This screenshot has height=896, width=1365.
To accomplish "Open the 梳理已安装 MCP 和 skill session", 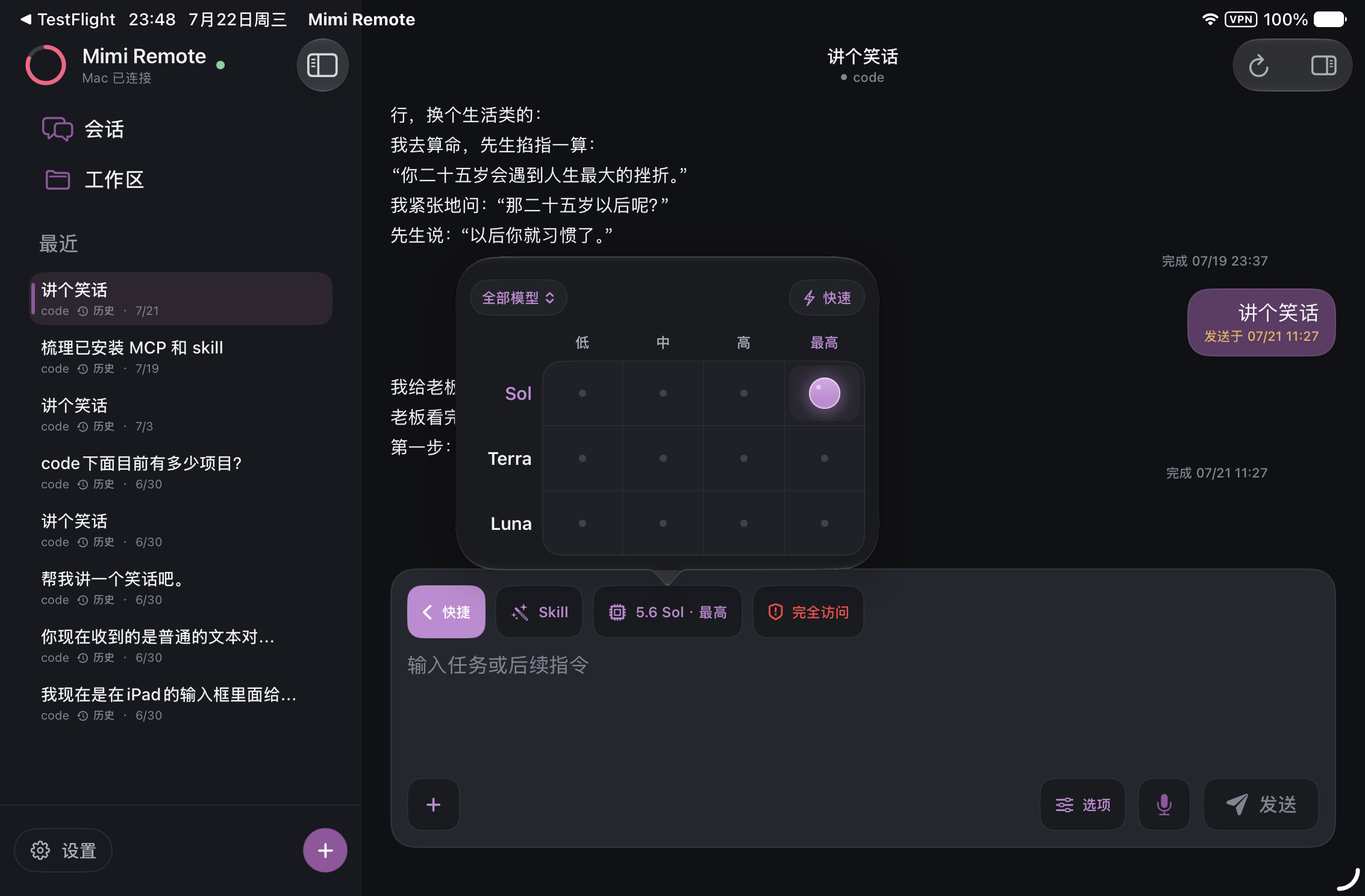I will [x=181, y=356].
